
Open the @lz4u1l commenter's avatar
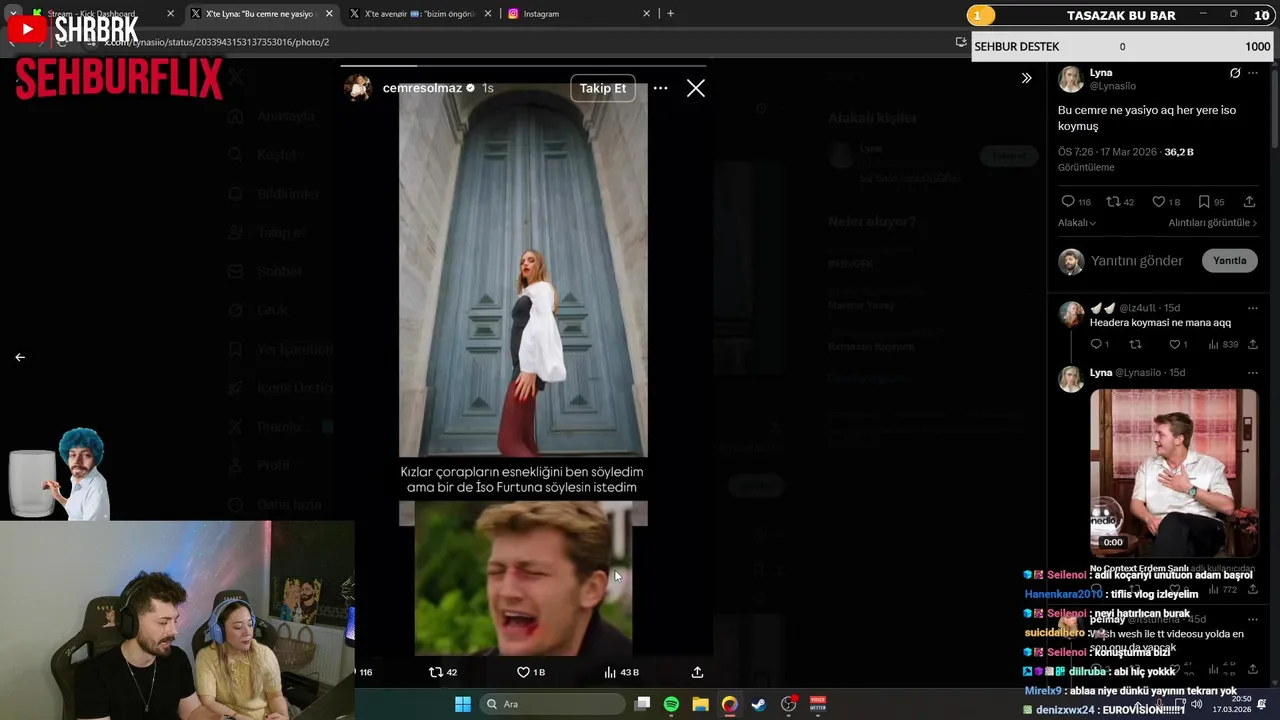[x=1071, y=314]
